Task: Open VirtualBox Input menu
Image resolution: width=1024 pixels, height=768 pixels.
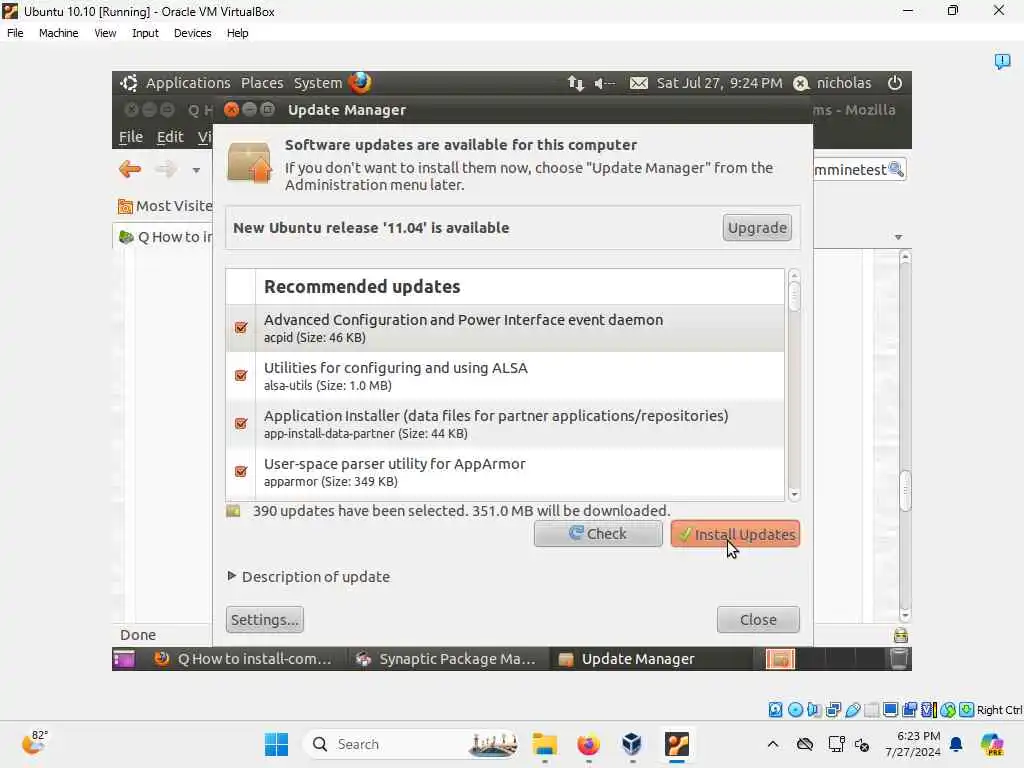Action: [145, 33]
